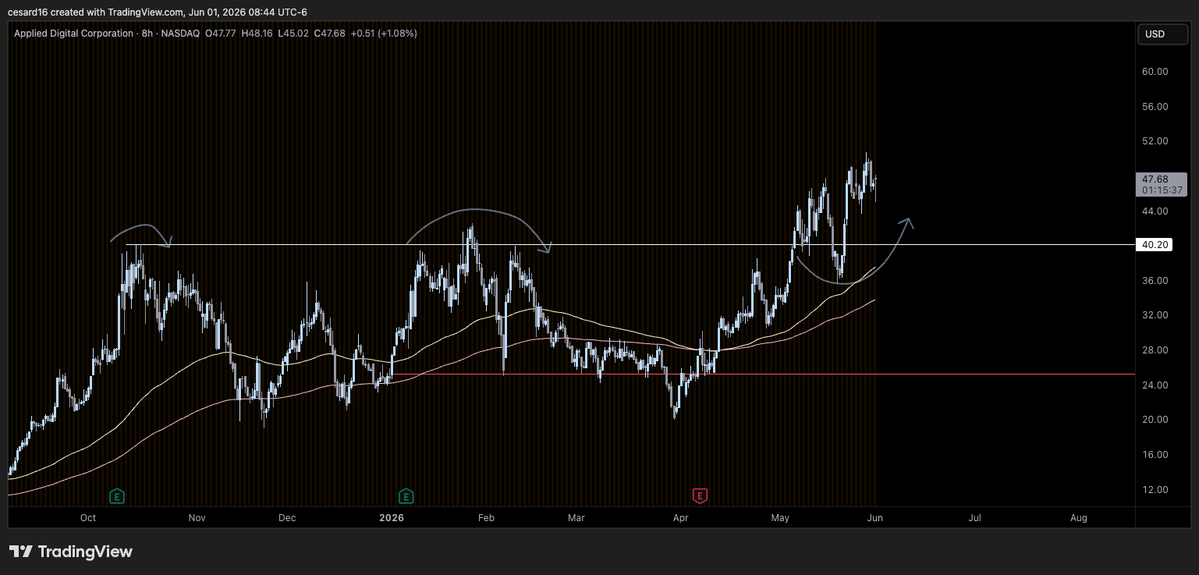The image size is (1199, 575).
Task: Click the 60.00 price axis label
Action: pyautogui.click(x=1155, y=72)
